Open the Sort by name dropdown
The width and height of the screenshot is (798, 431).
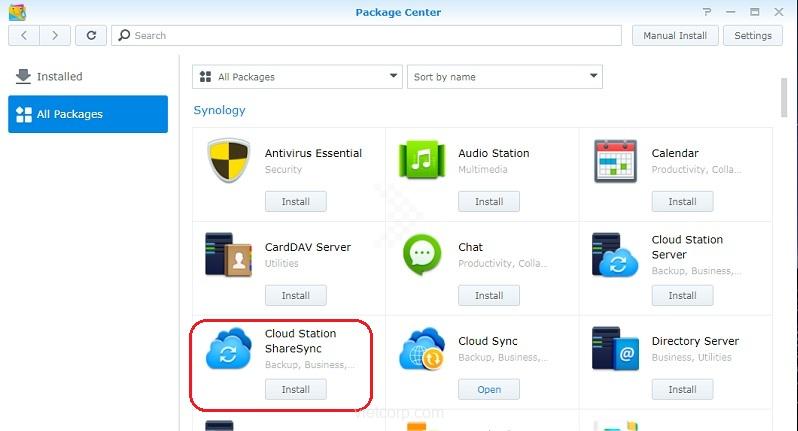coord(504,77)
